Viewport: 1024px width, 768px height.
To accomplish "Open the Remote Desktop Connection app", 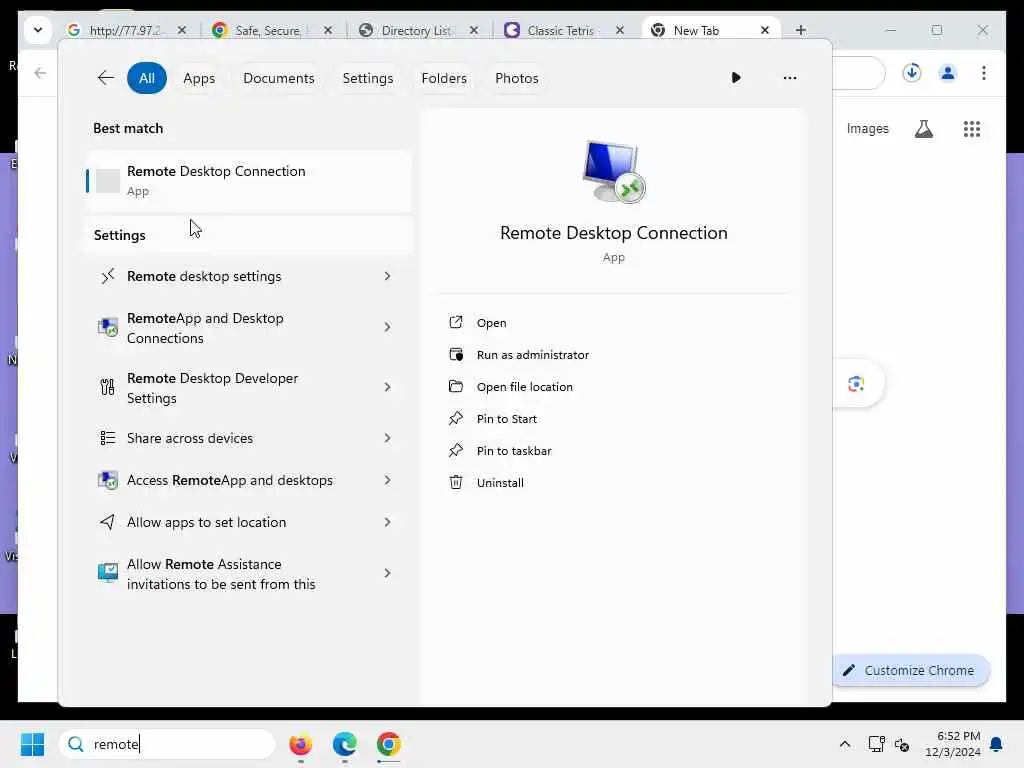I will click(491, 323).
